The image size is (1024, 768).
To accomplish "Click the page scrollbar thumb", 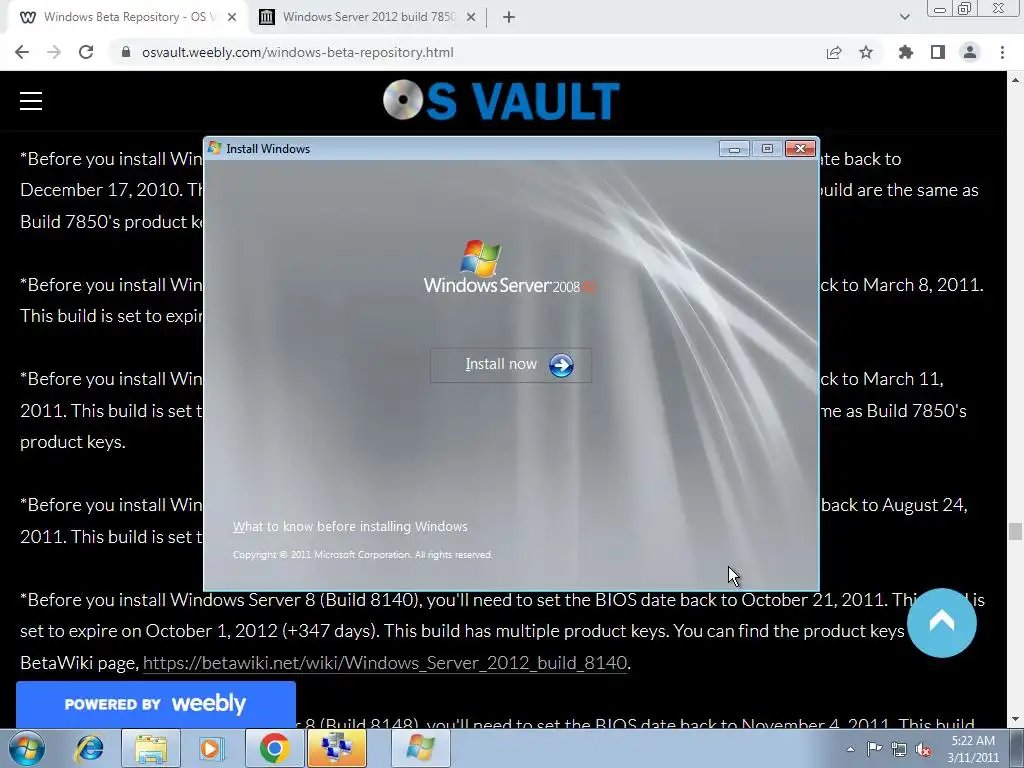I will pyautogui.click(x=1015, y=531).
